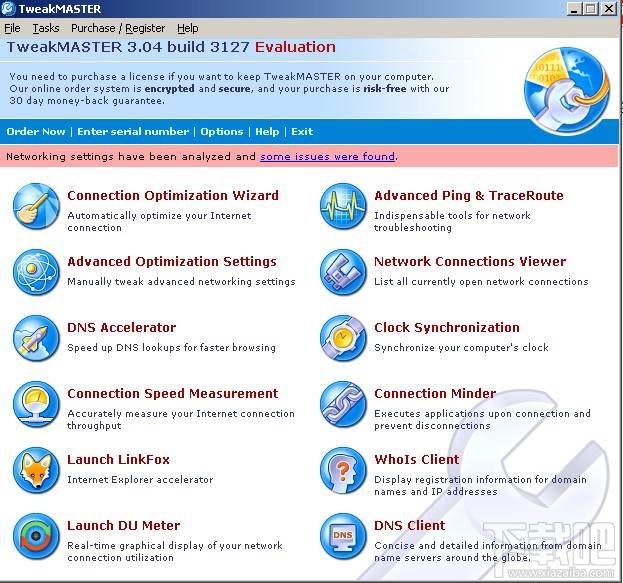Click the Connection Speed Measurement gauge icon
Viewport: 623px width, 583px height.
tap(36, 404)
